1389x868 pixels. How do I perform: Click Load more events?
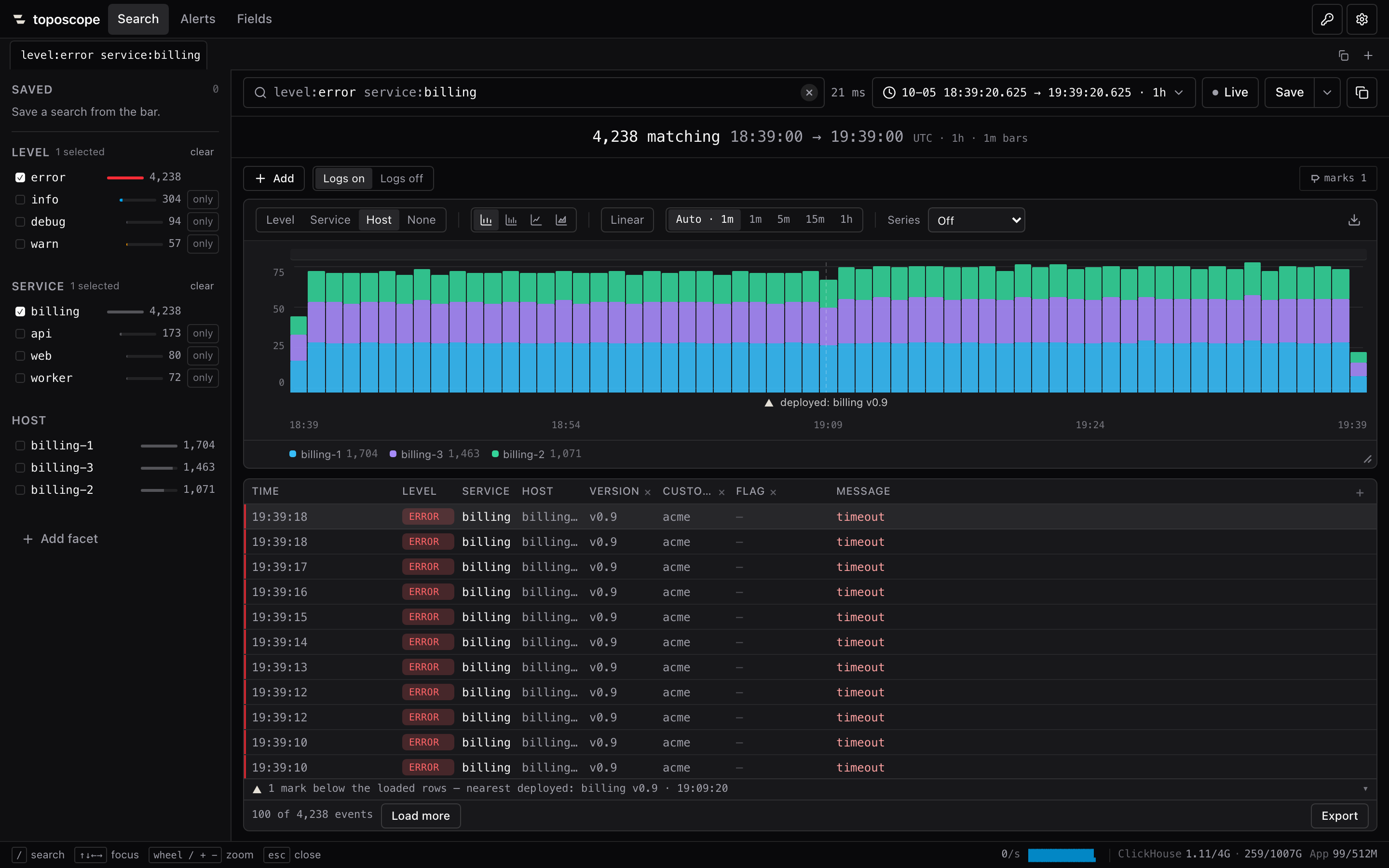420,816
